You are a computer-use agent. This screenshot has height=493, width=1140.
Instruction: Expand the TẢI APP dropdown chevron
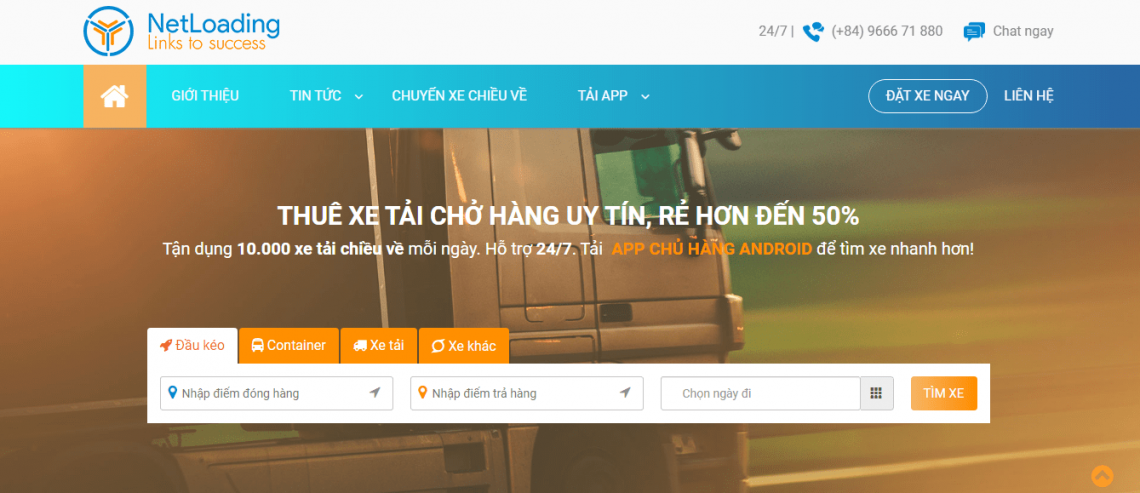pyautogui.click(x=645, y=97)
